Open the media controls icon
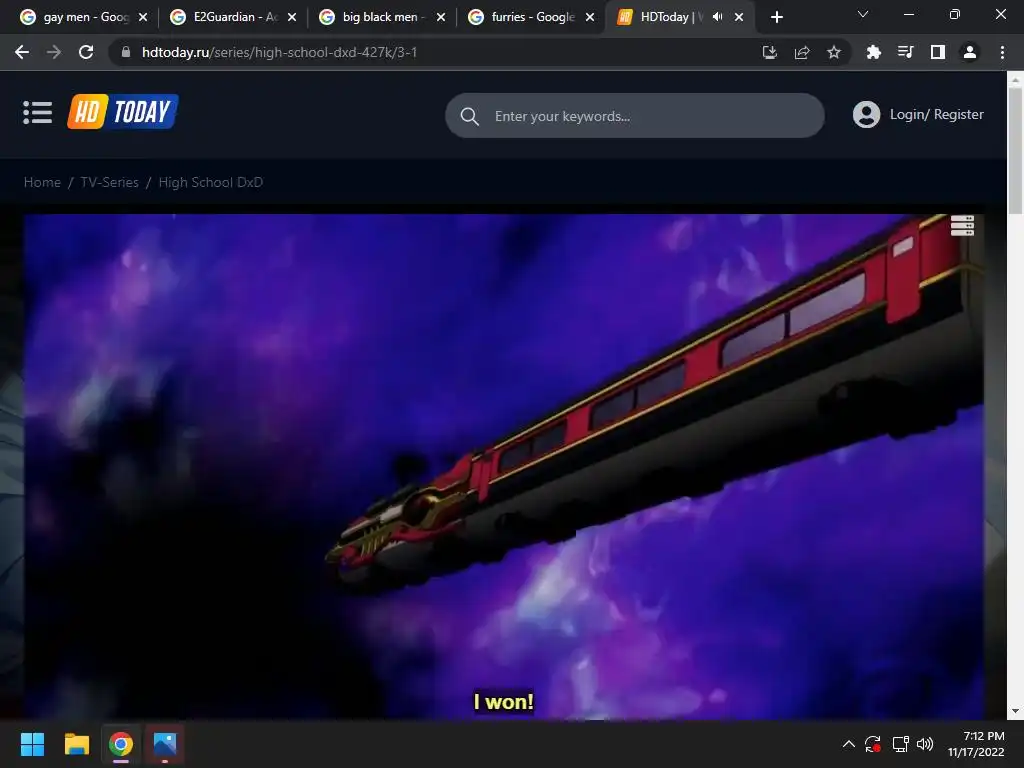Screen dimensions: 1024x768 (x=905, y=52)
